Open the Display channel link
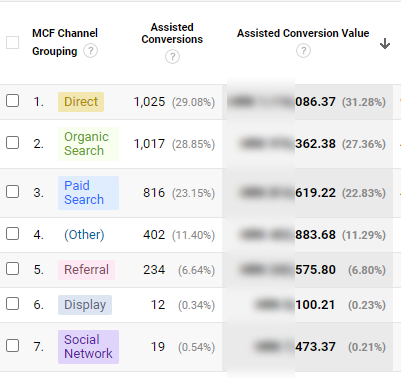Viewport: 401px width, 378px height. (85, 305)
